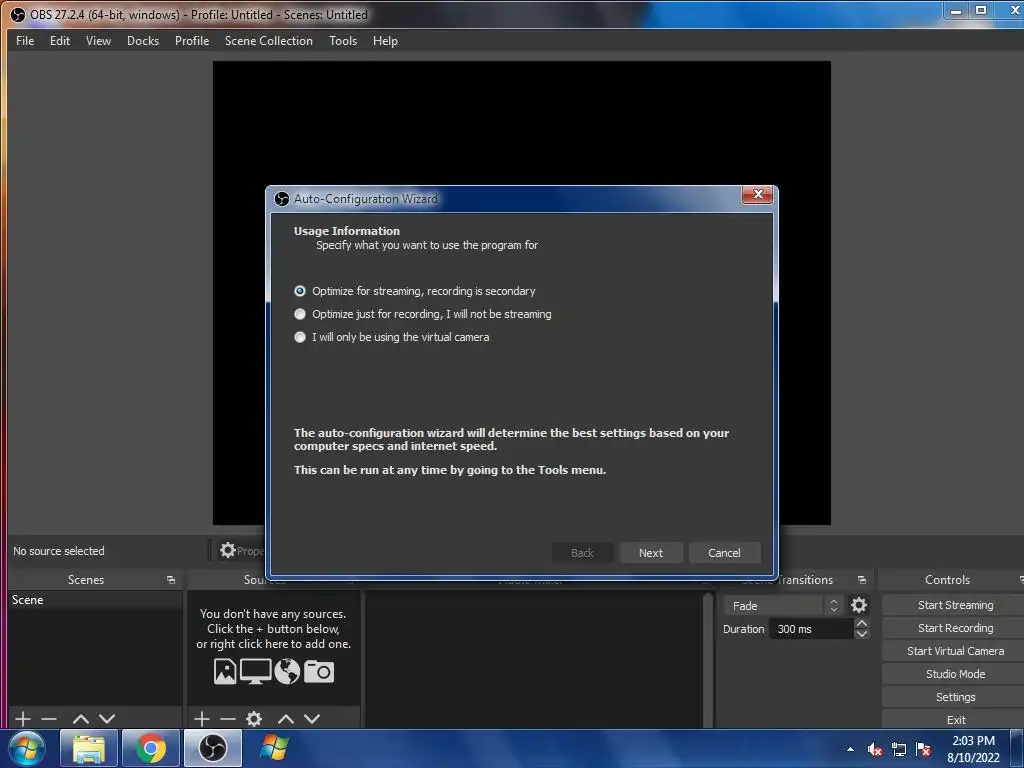Pop out the Scenes dock

click(x=171, y=580)
